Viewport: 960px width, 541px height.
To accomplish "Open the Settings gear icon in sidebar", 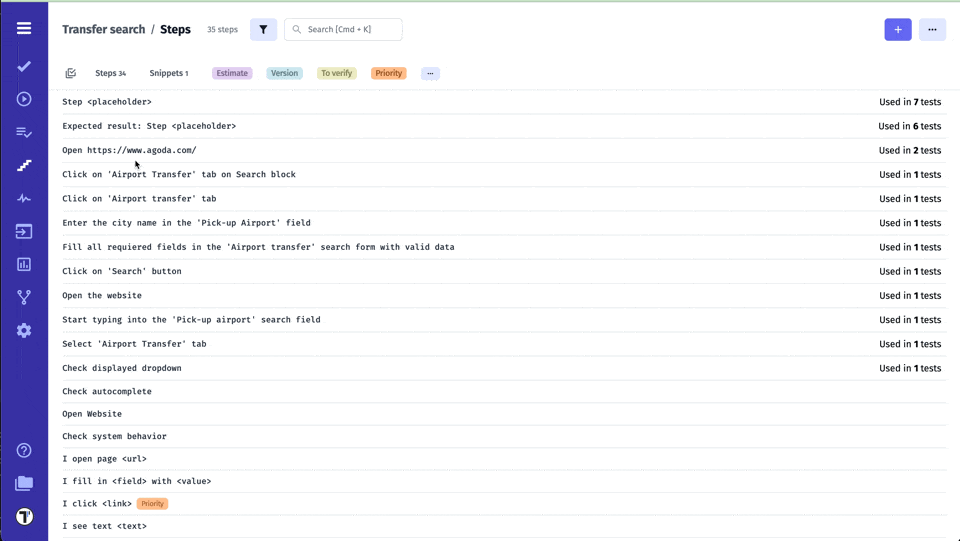I will 24,330.
